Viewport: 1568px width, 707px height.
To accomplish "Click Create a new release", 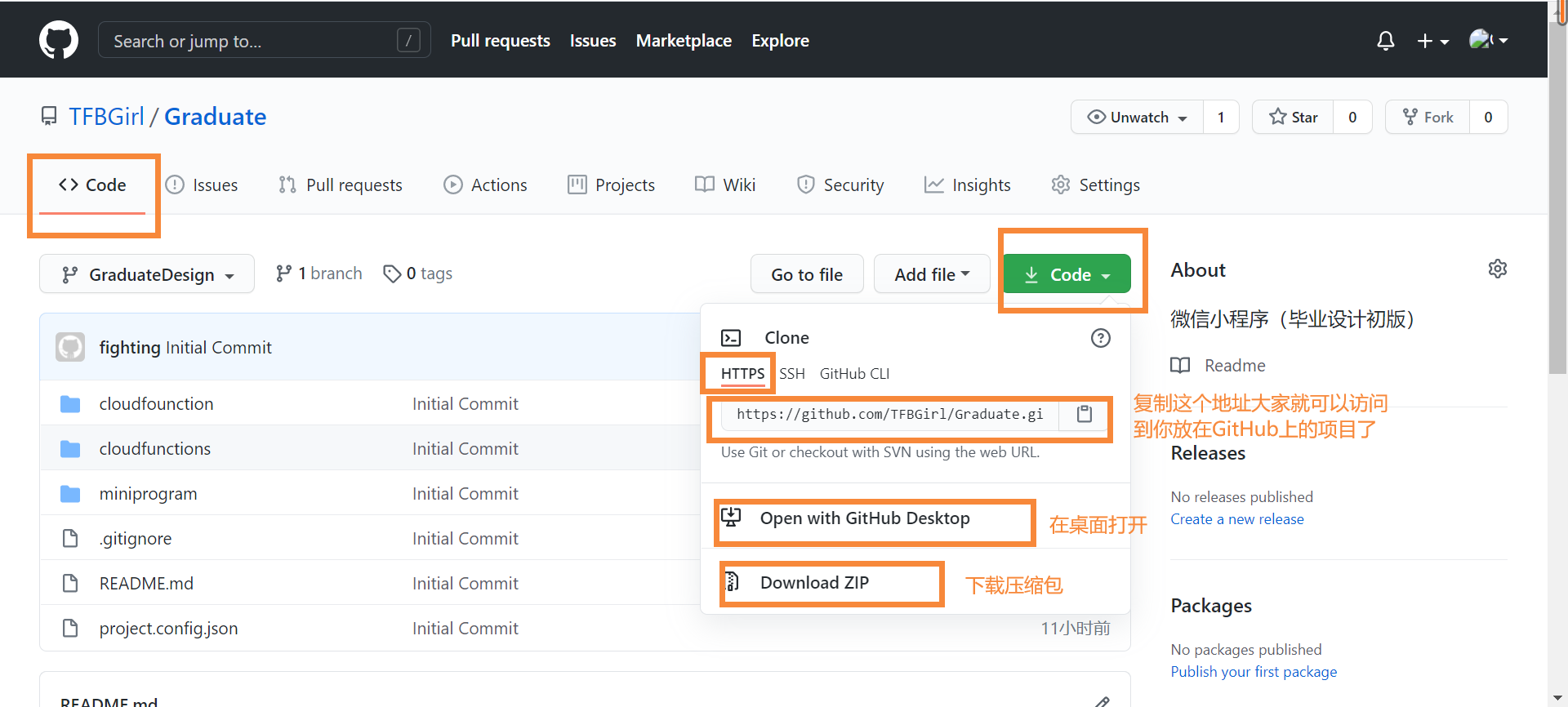I will tap(1237, 519).
